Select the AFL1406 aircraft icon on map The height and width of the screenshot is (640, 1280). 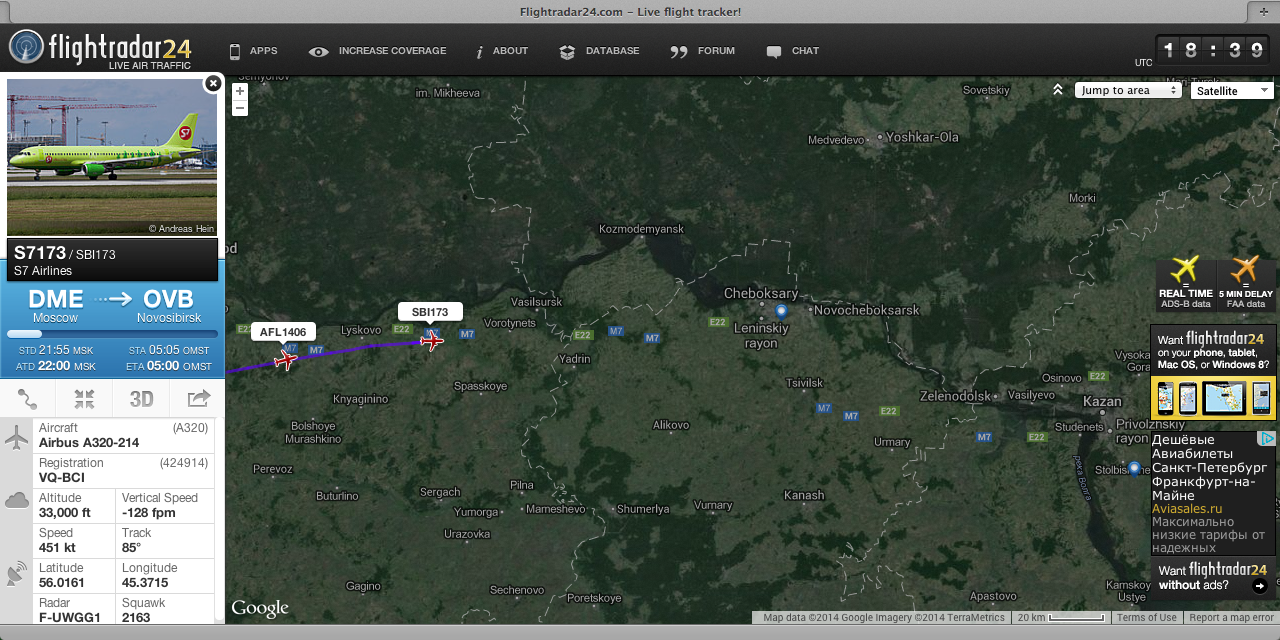coord(286,360)
